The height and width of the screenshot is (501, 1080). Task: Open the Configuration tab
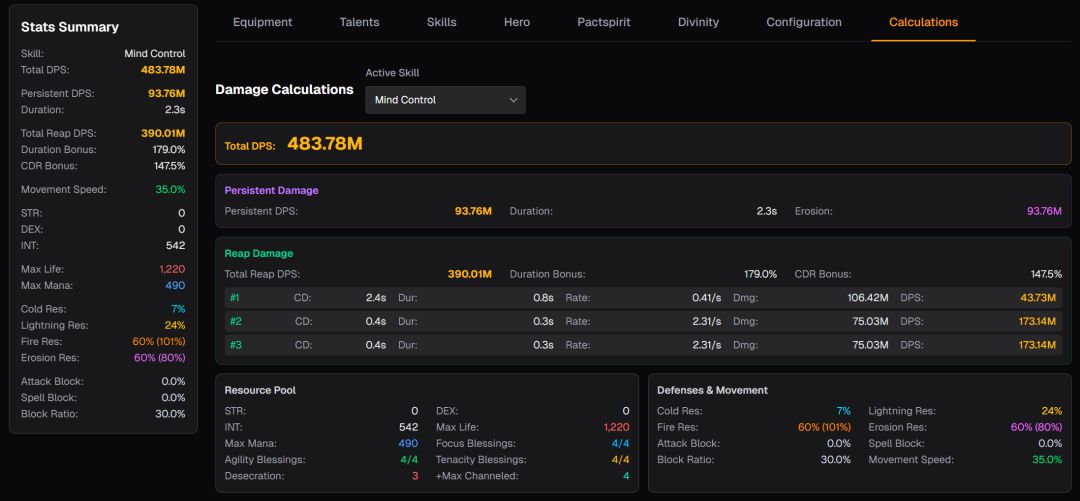tap(804, 22)
